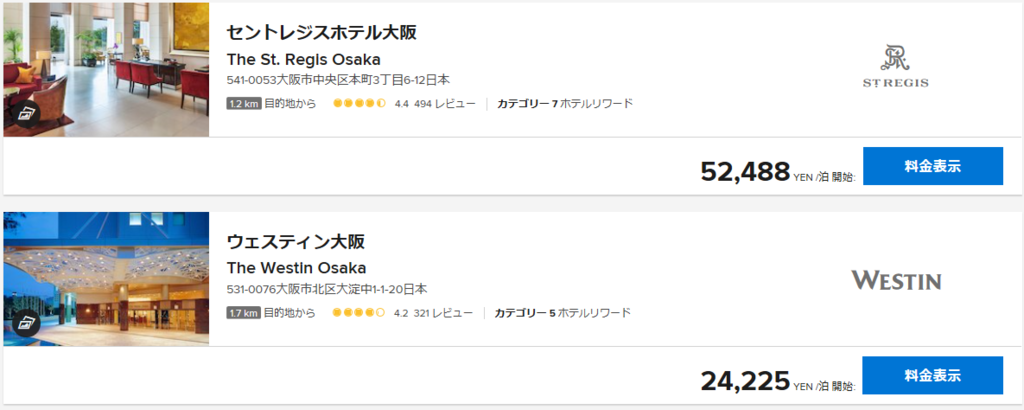Viewport: 1024px width, 410px height.
Task: Click the Westin brand logo
Action: [896, 281]
